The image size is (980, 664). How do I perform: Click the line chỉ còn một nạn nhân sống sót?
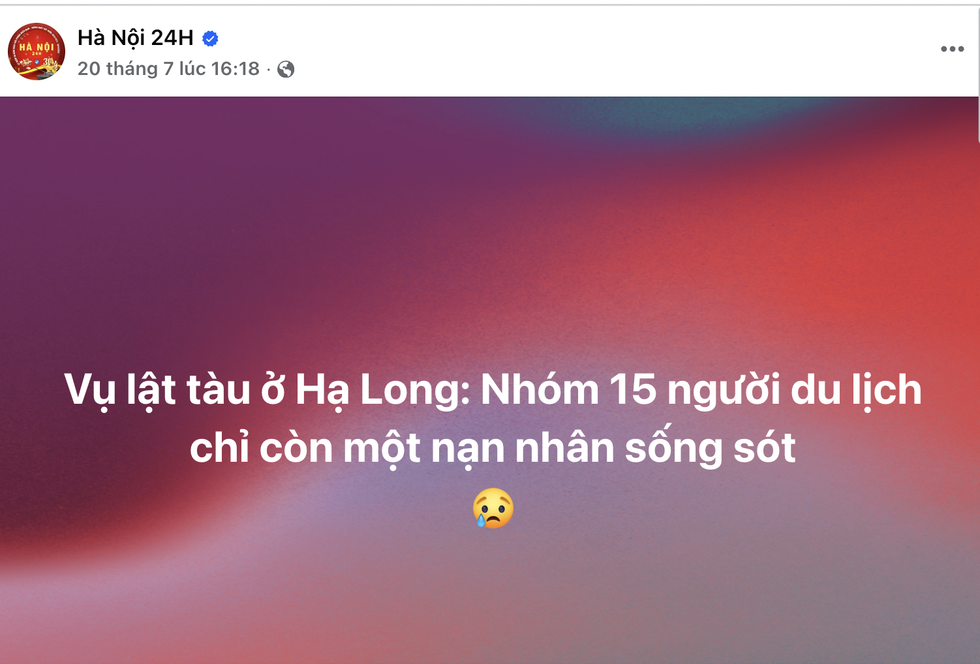point(493,448)
